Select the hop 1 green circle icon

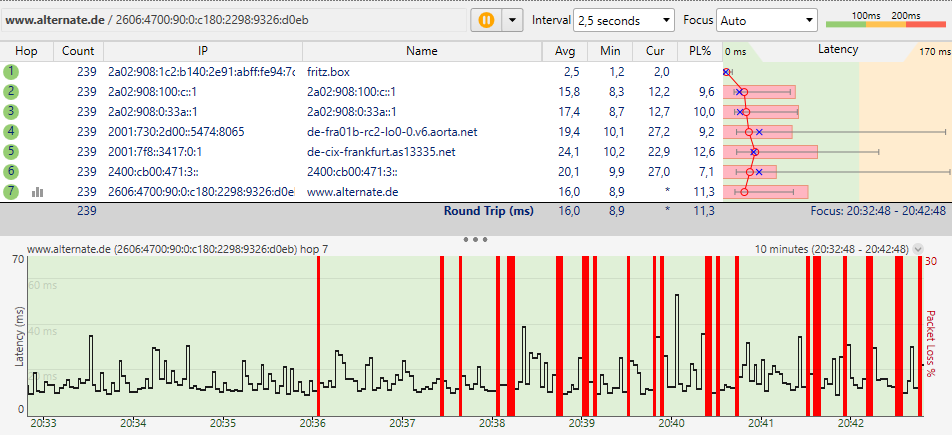[11, 72]
